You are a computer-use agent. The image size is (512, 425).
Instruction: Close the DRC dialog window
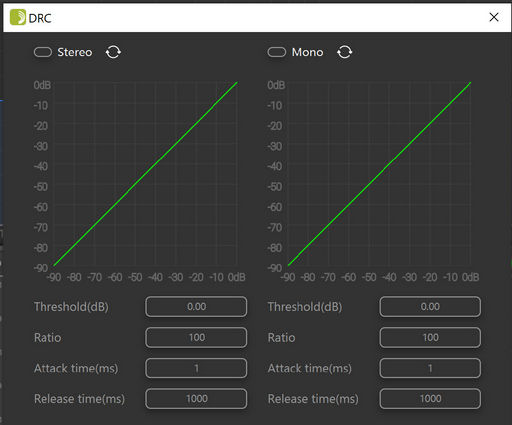(494, 17)
